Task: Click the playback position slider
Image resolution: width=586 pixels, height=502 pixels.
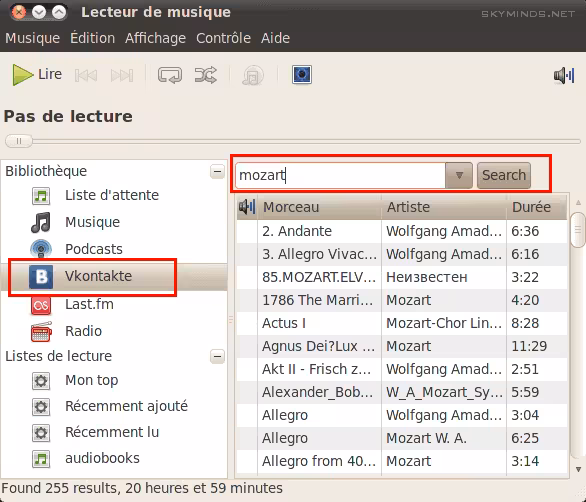Action: pos(293,141)
